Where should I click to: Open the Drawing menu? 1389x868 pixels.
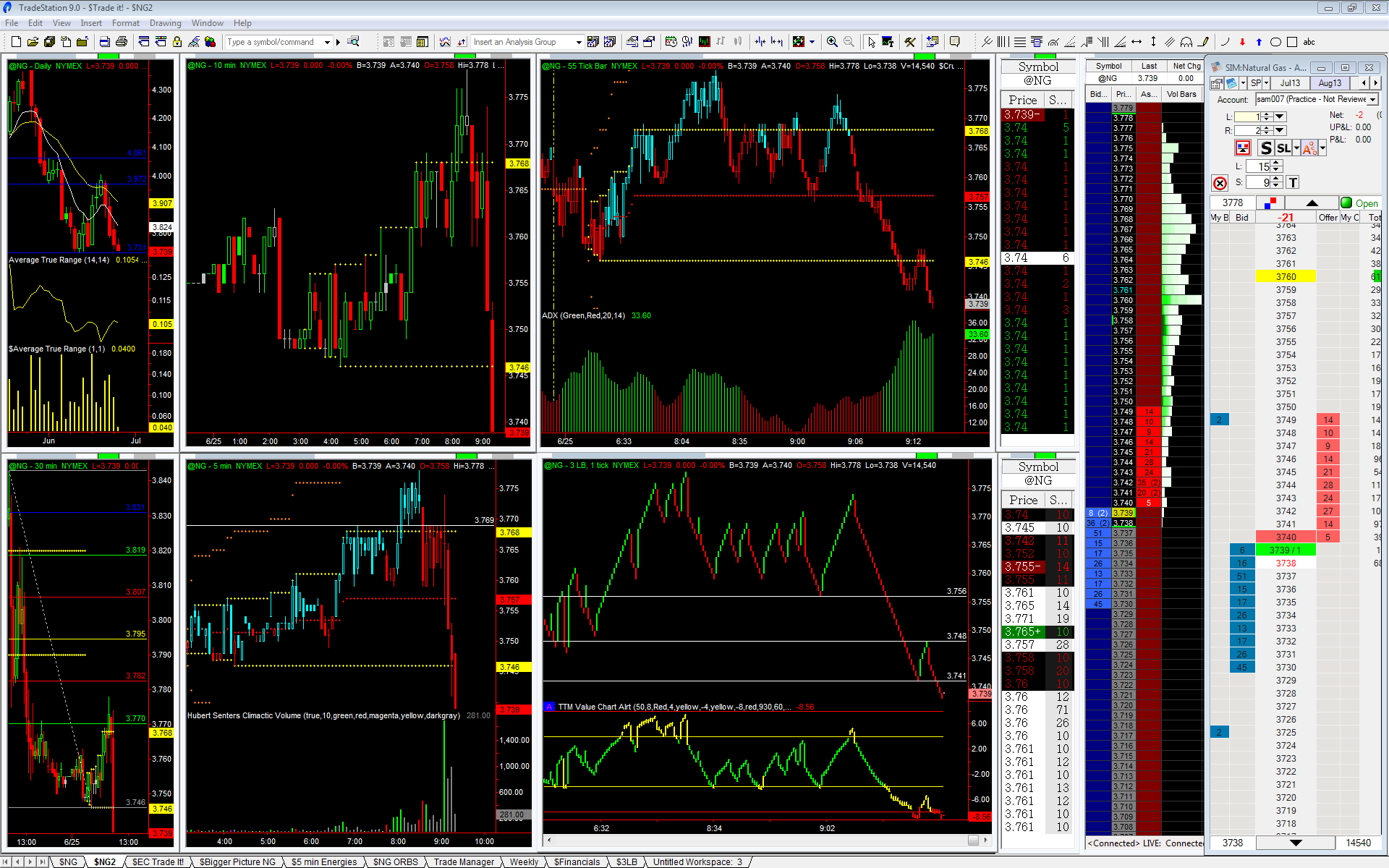pos(166,23)
